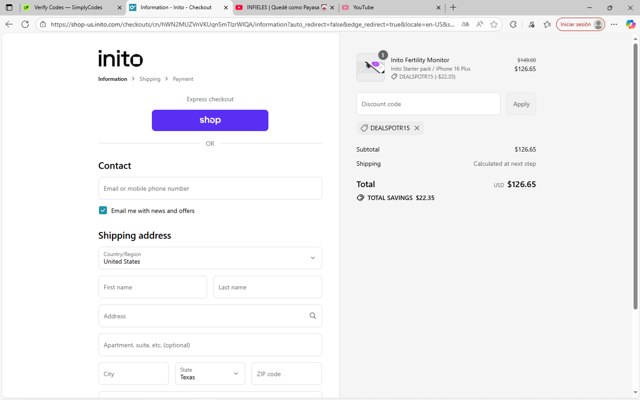Reload the checkout page
The image size is (640, 400).
coord(25,24)
